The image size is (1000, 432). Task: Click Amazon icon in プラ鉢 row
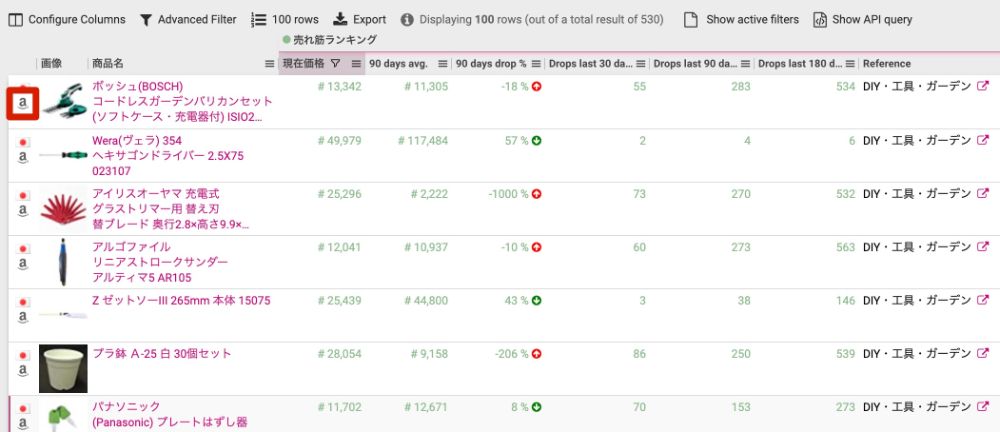click(23, 370)
